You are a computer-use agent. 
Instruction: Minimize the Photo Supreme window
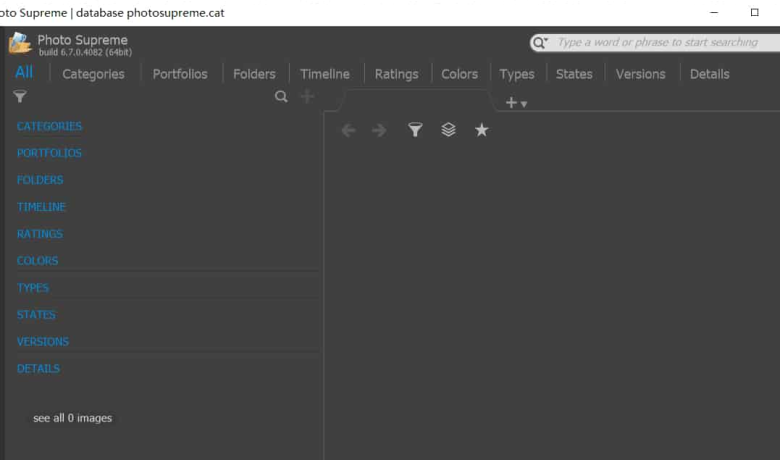[x=714, y=12]
